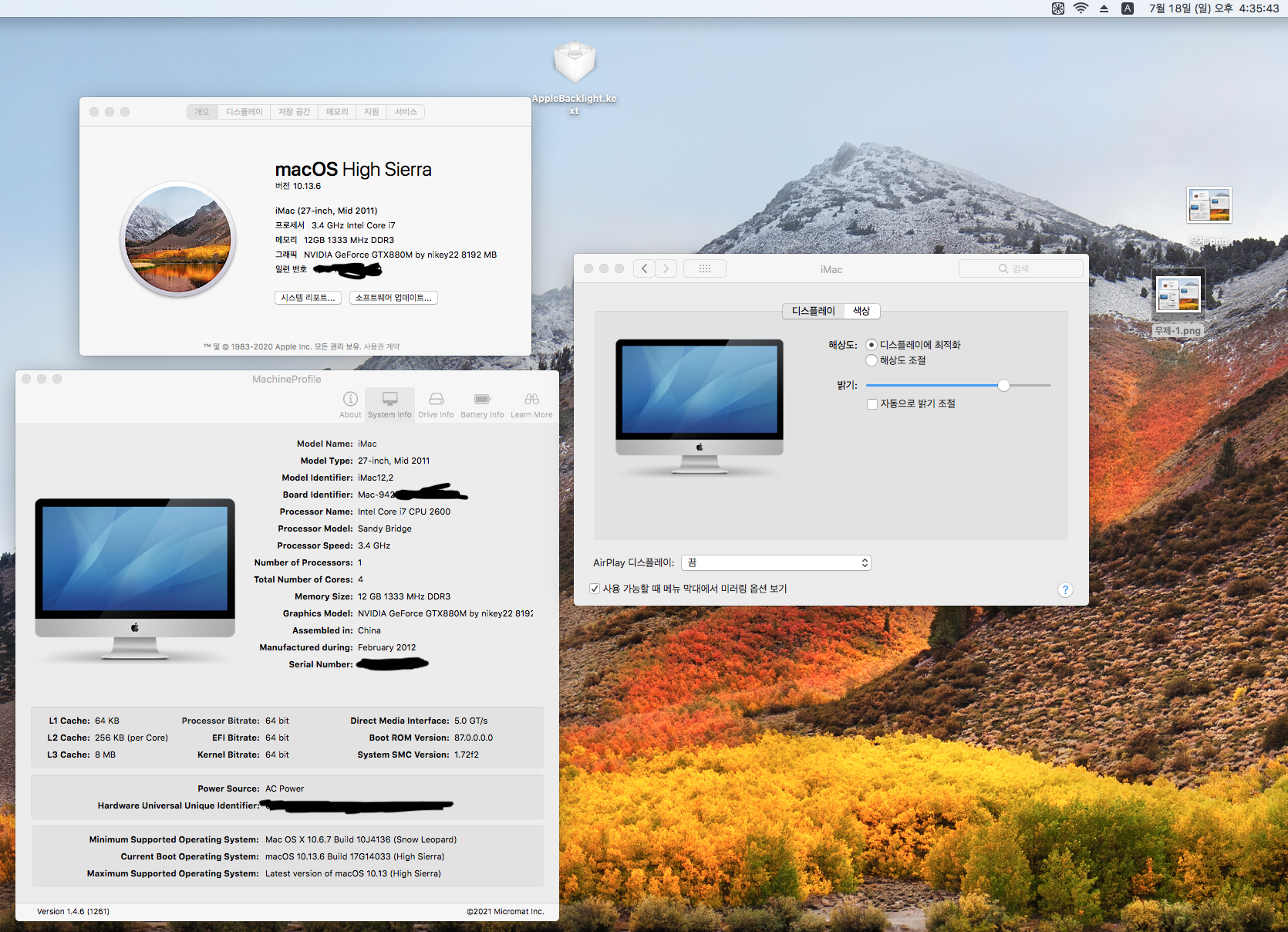Click the Boot ROM Version '87.0.0.0.0' value
Screen dimensions: 1288x932
click(474, 738)
